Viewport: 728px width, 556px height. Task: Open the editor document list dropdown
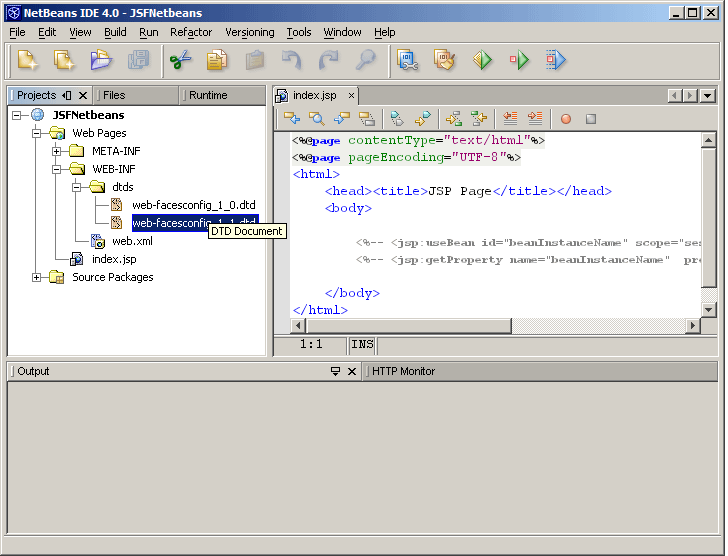tap(708, 95)
